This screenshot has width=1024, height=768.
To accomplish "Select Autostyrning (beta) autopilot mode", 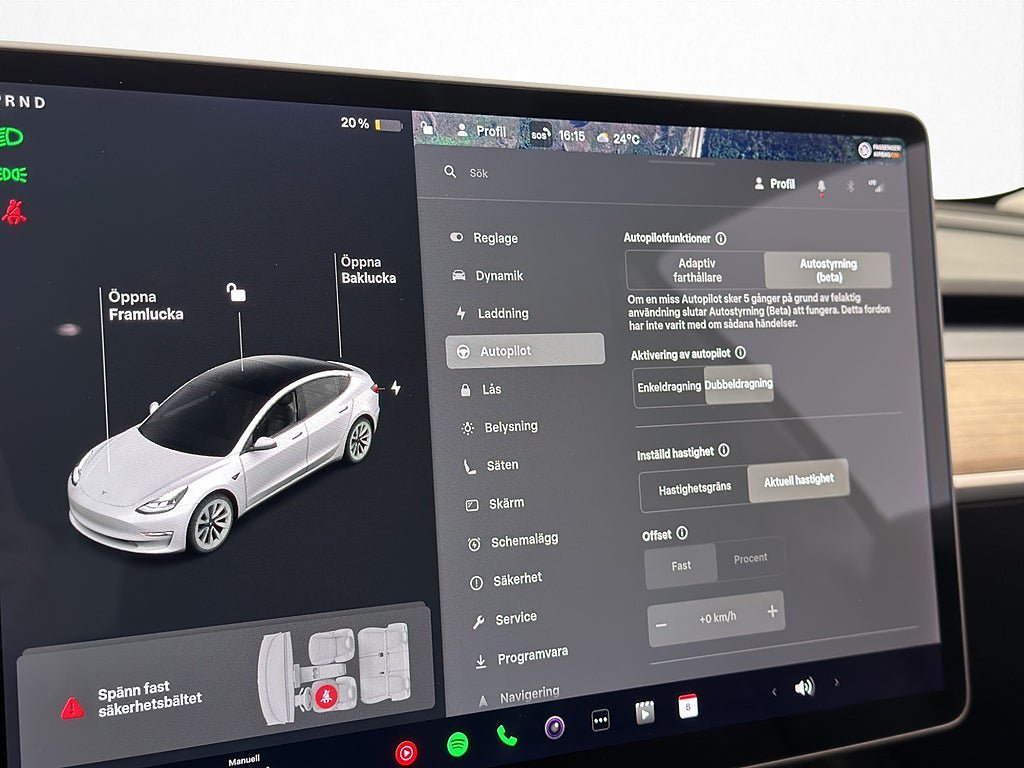I will 828,270.
